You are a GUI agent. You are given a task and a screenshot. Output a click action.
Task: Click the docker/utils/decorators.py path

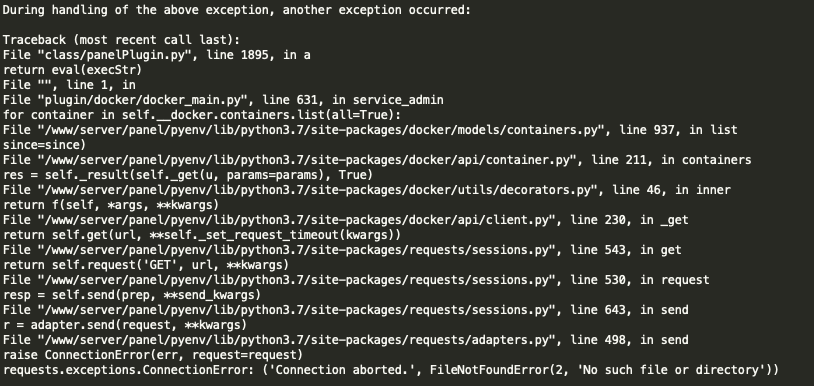(311, 190)
